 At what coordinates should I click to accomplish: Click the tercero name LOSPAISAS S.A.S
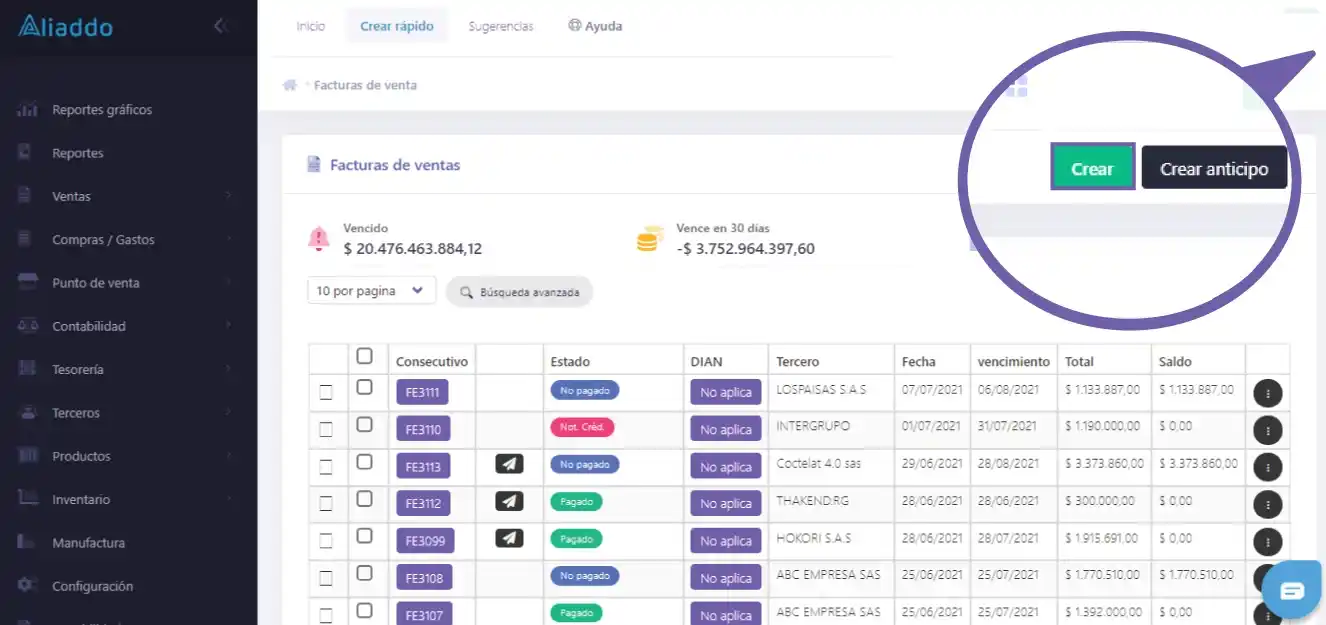tap(821, 389)
